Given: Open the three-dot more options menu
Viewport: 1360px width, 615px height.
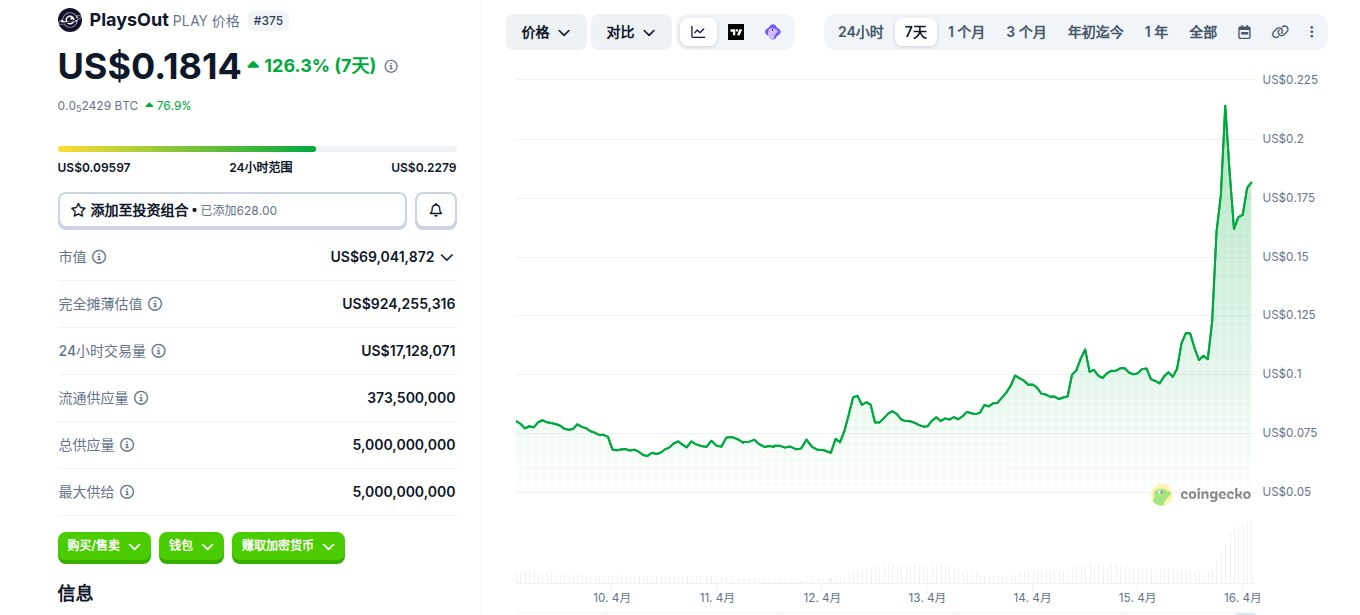Looking at the screenshot, I should (x=1312, y=32).
